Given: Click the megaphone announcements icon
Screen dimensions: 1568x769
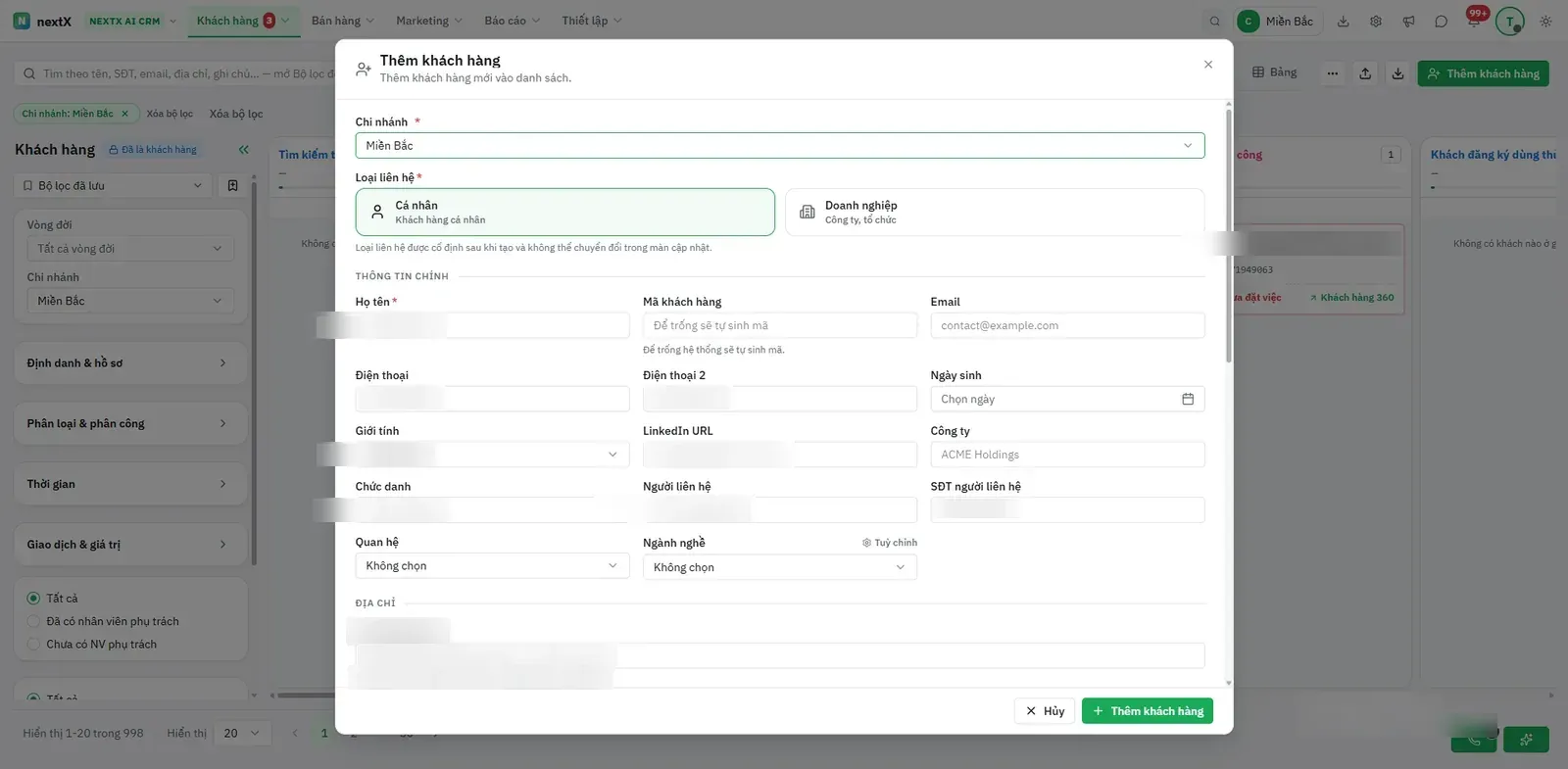Looking at the screenshot, I should (x=1408, y=22).
